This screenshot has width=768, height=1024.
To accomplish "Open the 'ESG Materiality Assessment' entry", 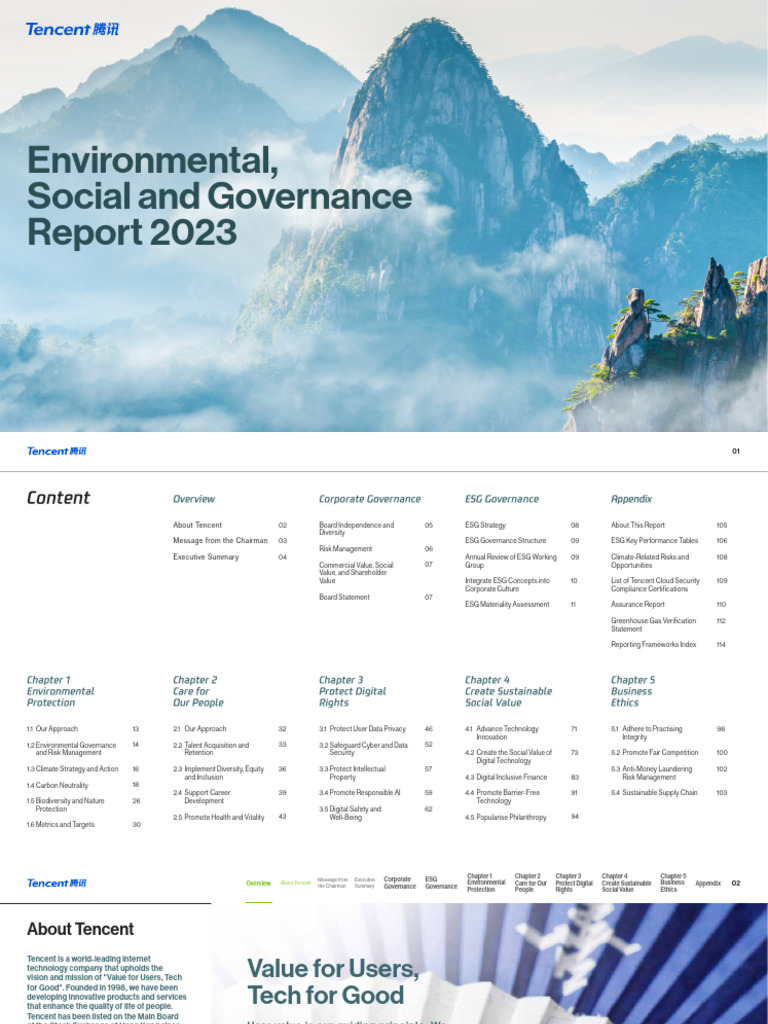I will click(507, 605).
